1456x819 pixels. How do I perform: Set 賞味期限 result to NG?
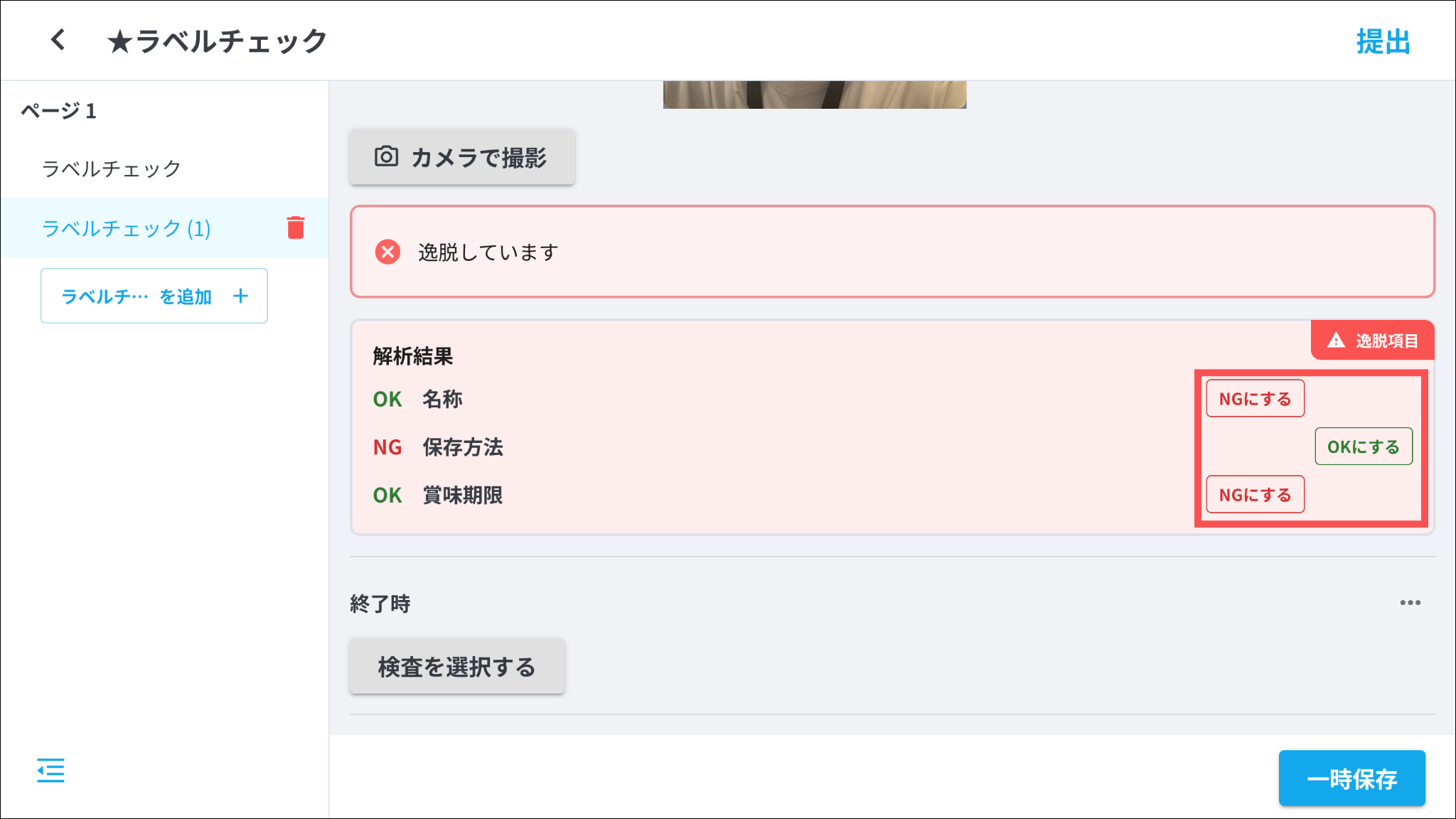pyautogui.click(x=1255, y=494)
